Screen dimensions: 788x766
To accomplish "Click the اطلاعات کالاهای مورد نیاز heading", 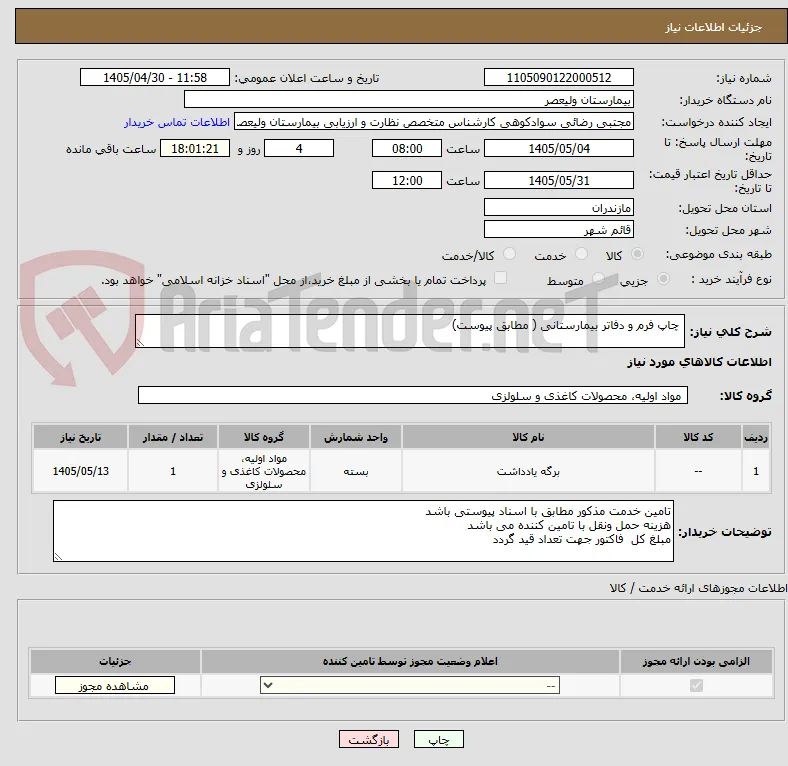I will pyautogui.click(x=700, y=362).
